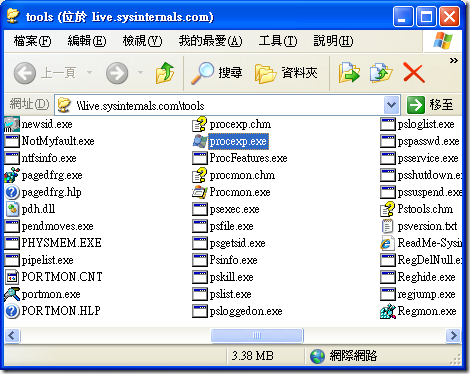Viewport: 470px width, 374px height.
Task: Select the pagedfrg.exe icon
Action: [12, 175]
